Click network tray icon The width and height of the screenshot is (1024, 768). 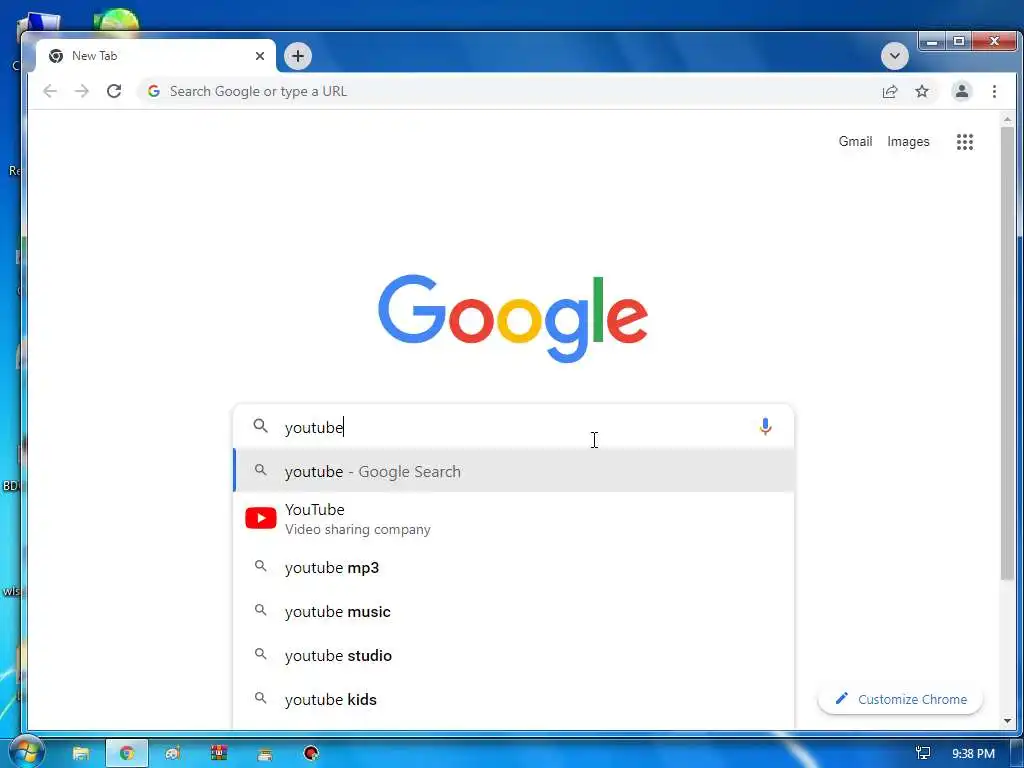[923, 754]
